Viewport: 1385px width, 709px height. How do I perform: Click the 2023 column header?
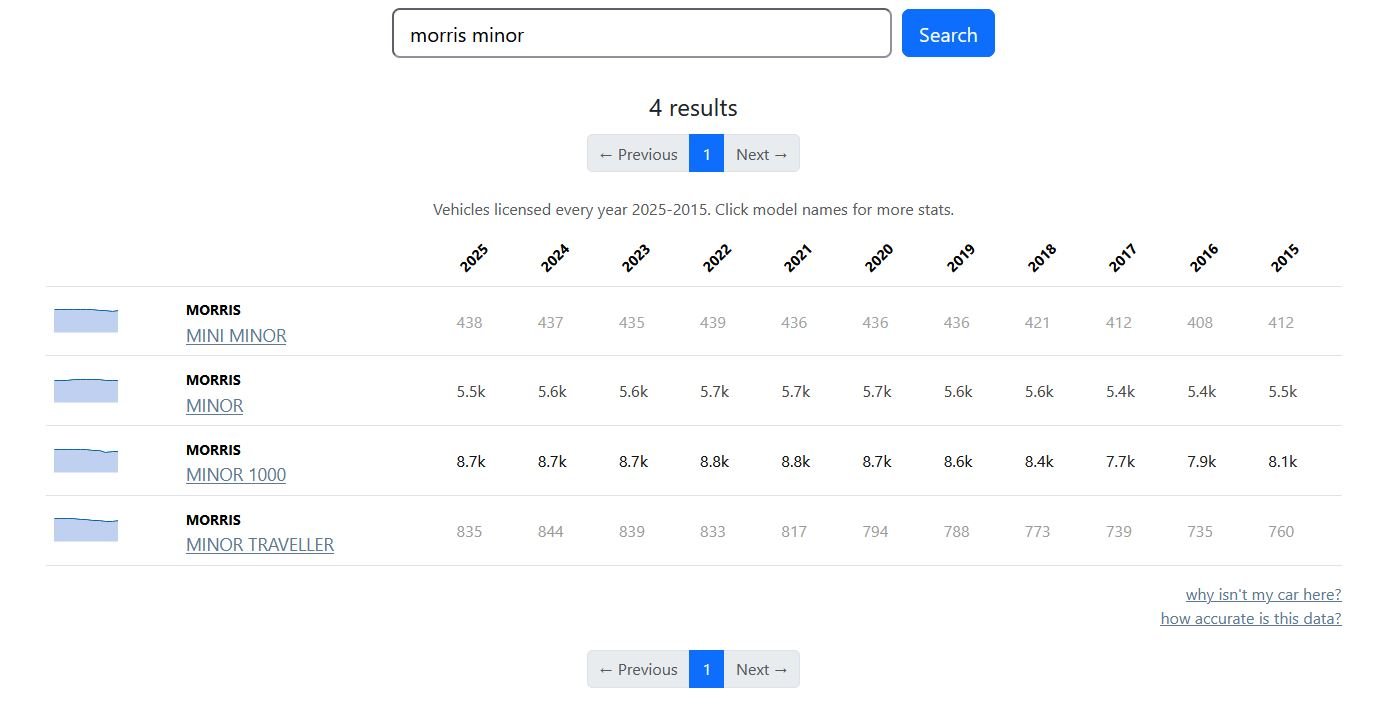[635, 258]
